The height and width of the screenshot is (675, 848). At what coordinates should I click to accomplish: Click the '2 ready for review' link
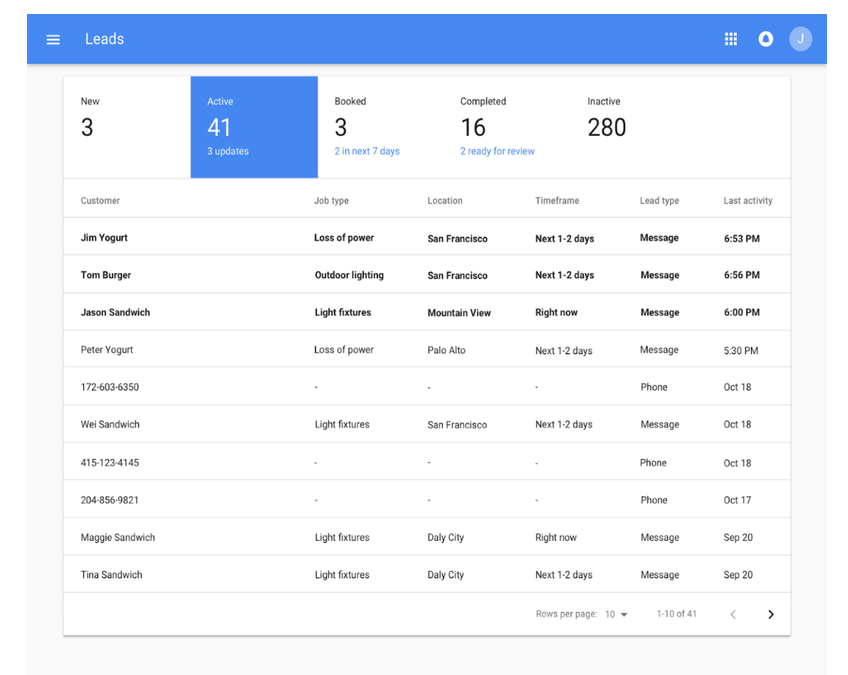click(497, 151)
